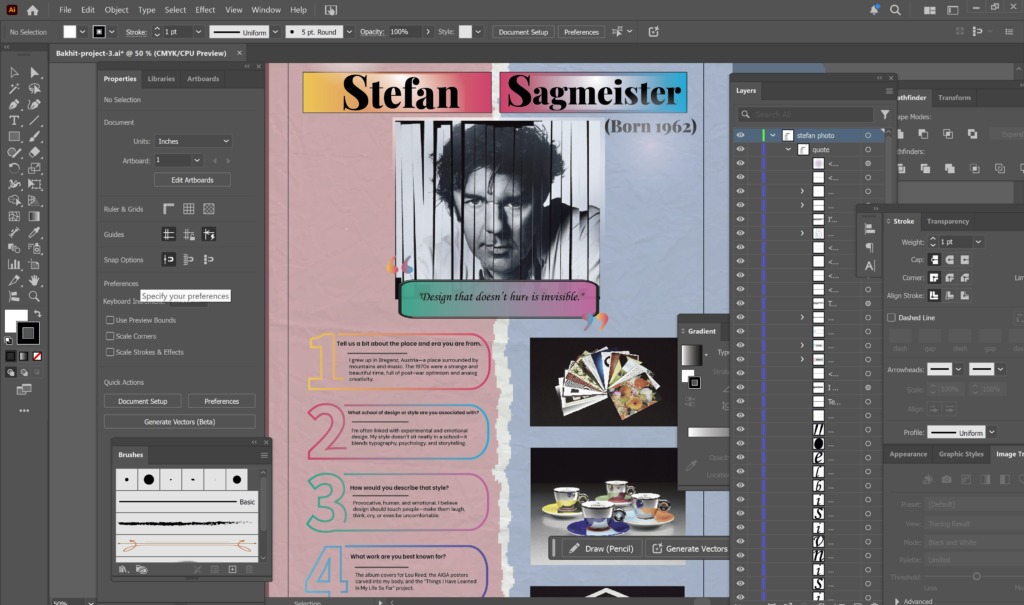Collapse the stefan photo layer
The image size is (1024, 605).
(773, 135)
